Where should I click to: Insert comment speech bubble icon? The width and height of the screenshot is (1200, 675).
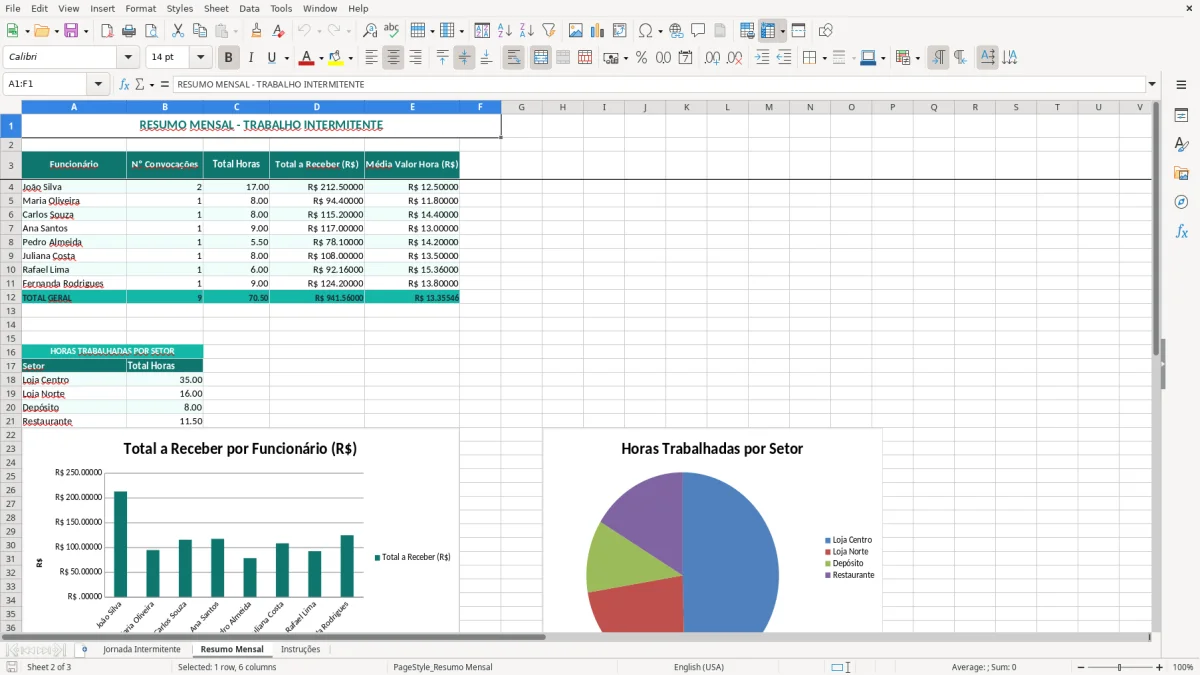[x=698, y=31]
